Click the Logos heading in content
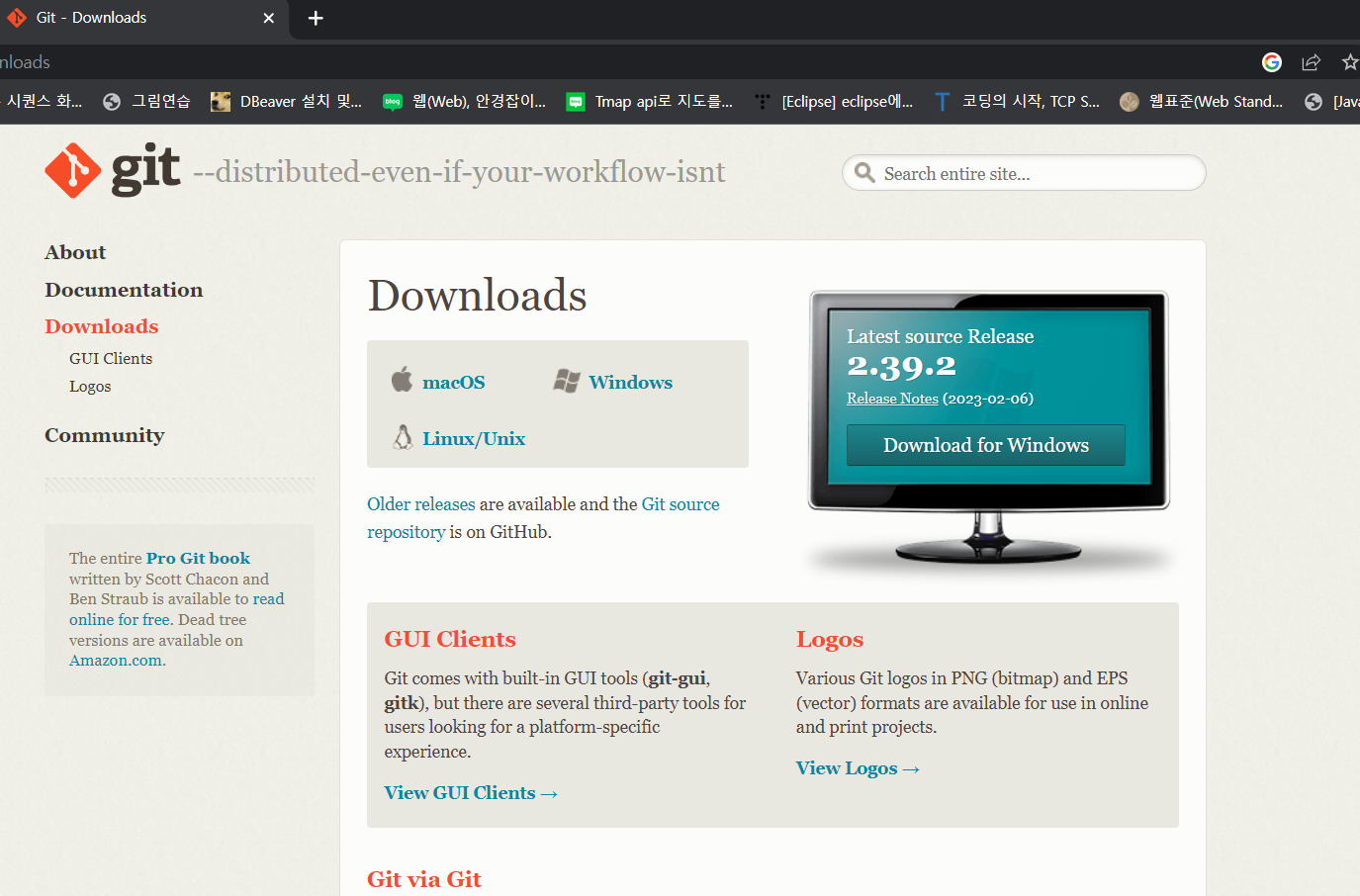Viewport: 1360px width, 896px height. [x=830, y=640]
